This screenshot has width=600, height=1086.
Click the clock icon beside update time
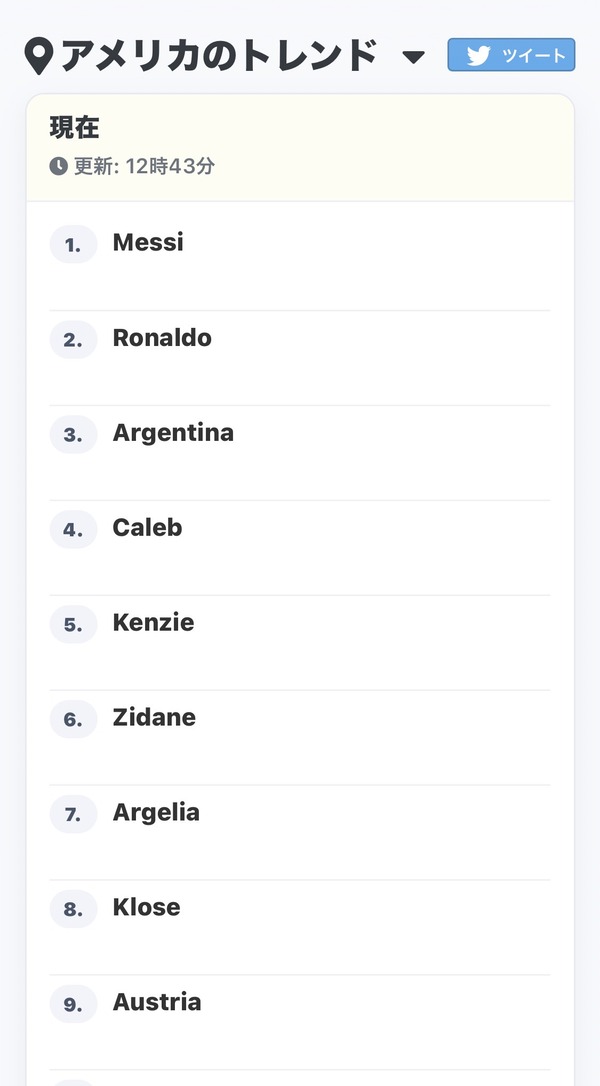(59, 166)
